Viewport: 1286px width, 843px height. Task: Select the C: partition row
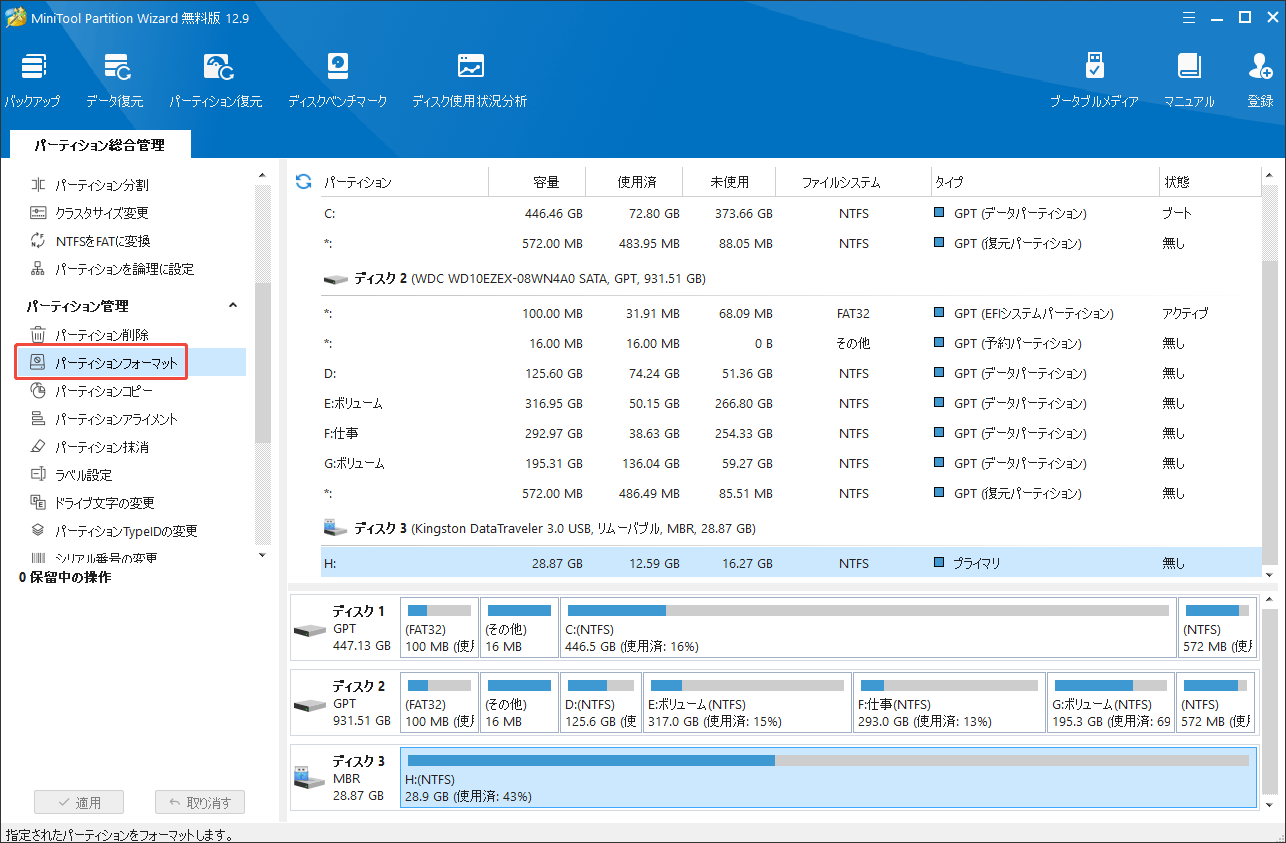pyautogui.click(x=790, y=213)
